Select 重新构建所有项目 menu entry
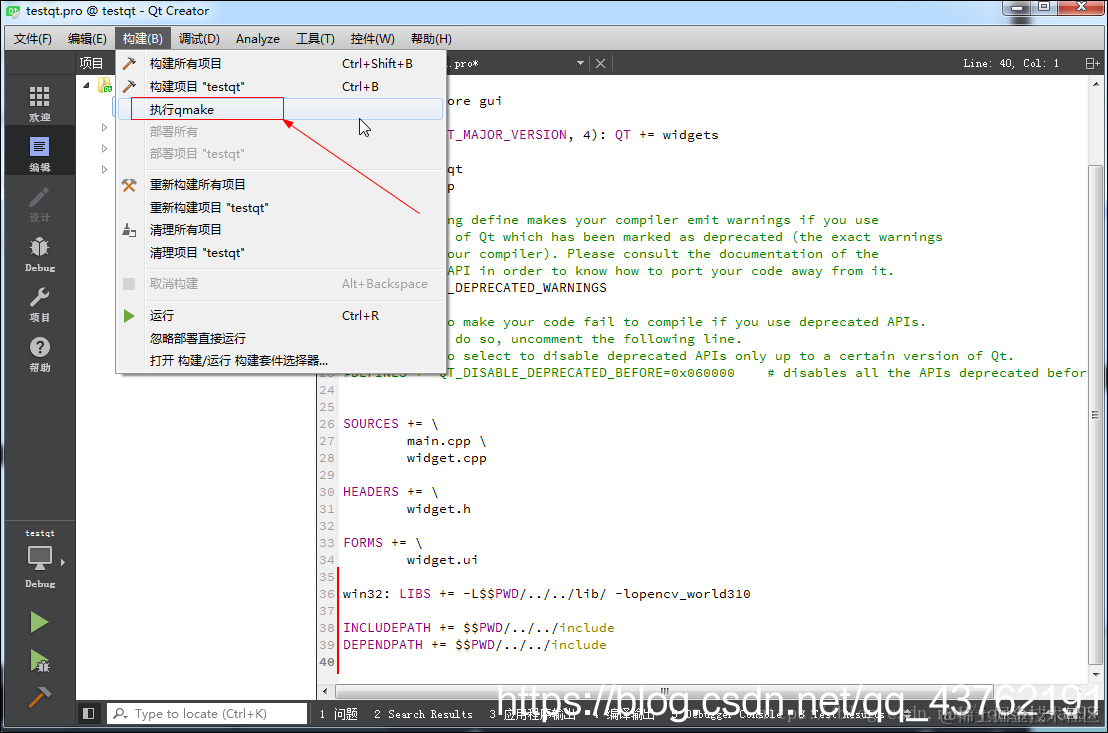The height and width of the screenshot is (733, 1108). coord(281,184)
